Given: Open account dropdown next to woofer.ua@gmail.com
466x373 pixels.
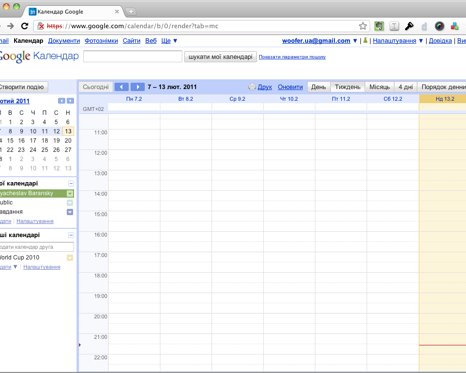Looking at the screenshot, I should tap(355, 41).
